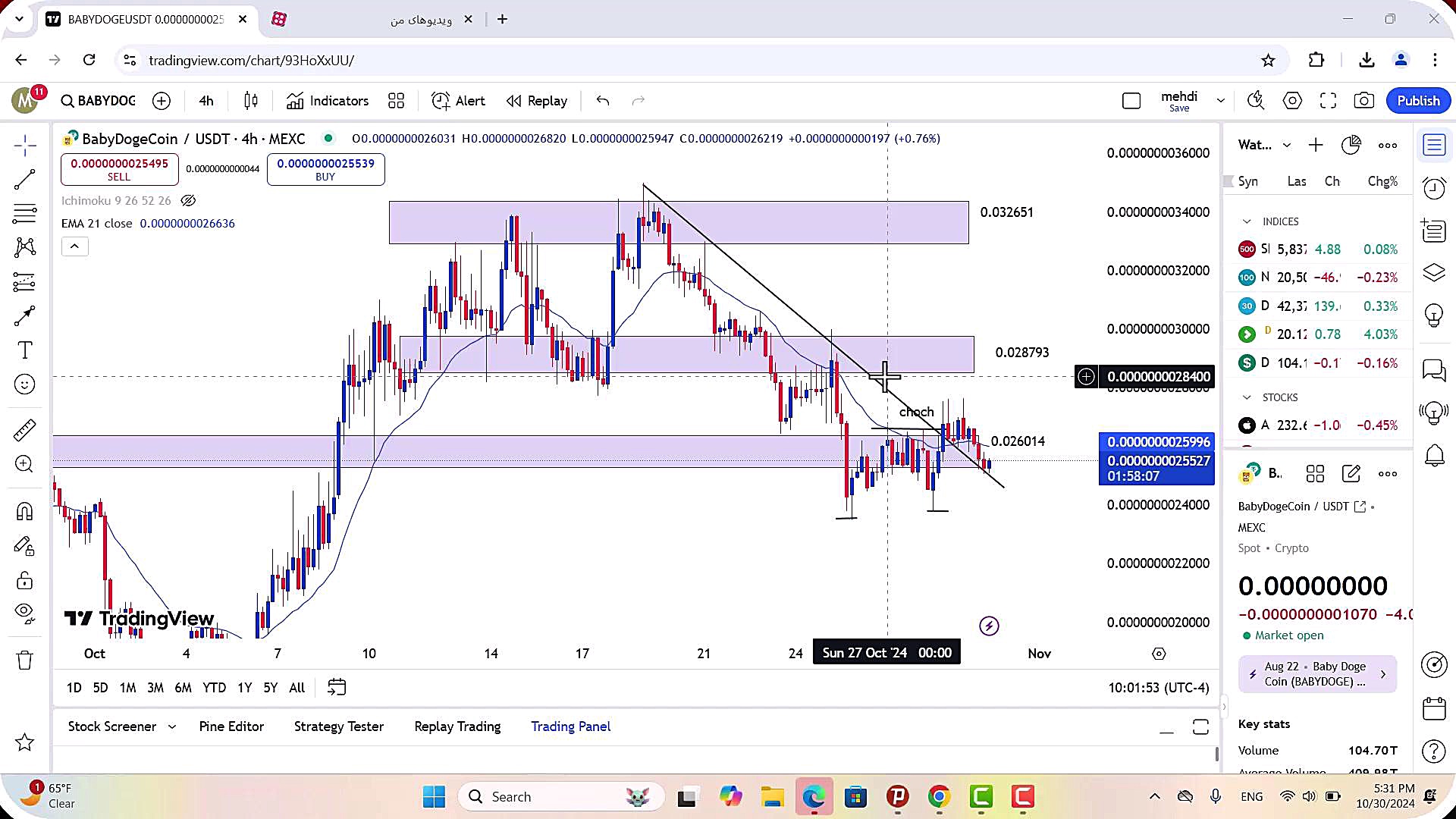Open the Indicators dialog
This screenshot has height=819, width=1456.
(328, 101)
